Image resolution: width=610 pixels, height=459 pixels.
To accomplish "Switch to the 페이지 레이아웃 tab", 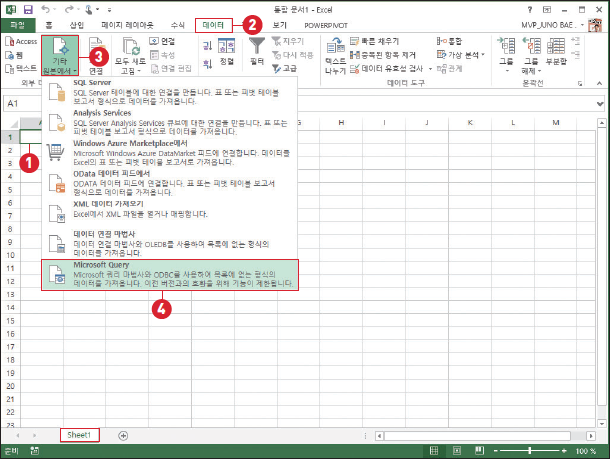I will 127,25.
